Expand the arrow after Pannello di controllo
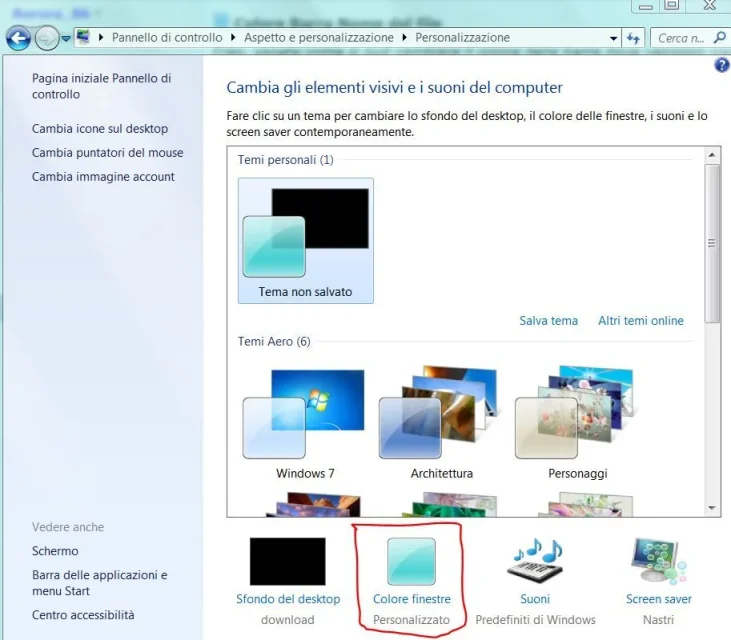731x640 pixels. point(233,37)
